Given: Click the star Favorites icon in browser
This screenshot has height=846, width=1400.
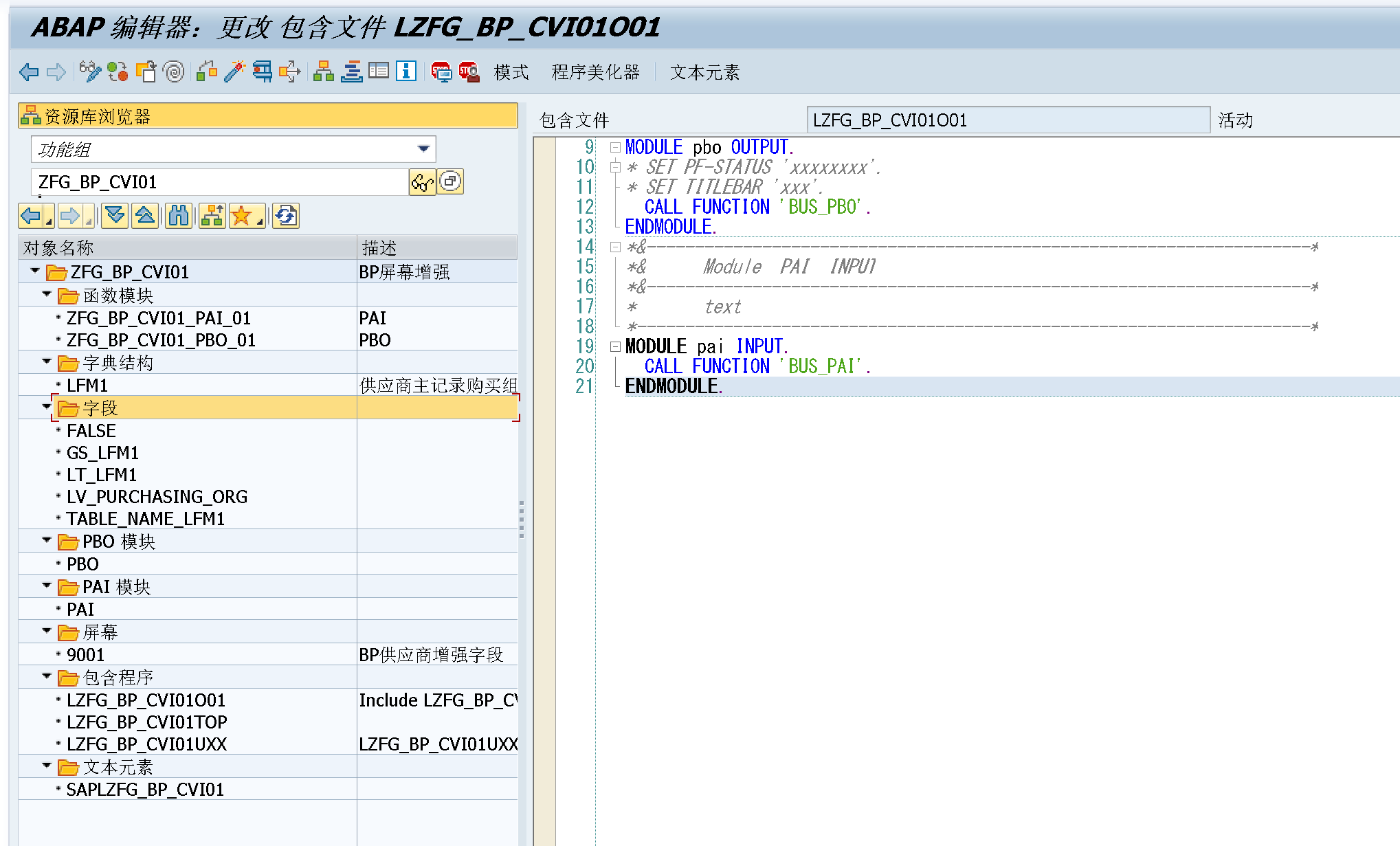Looking at the screenshot, I should pos(242,216).
